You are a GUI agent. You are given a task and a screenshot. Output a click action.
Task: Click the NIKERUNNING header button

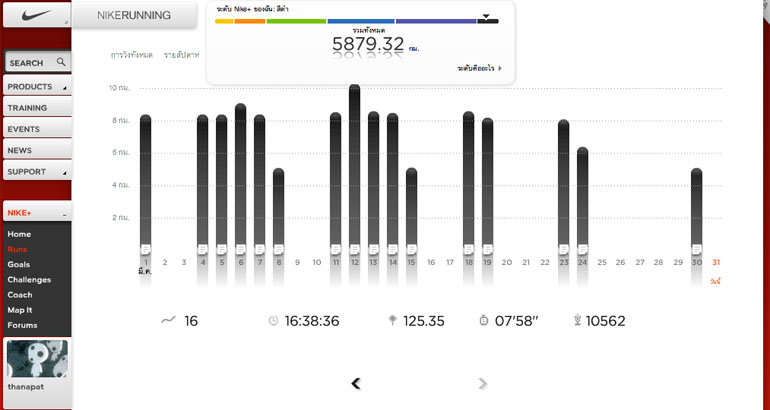[136, 16]
